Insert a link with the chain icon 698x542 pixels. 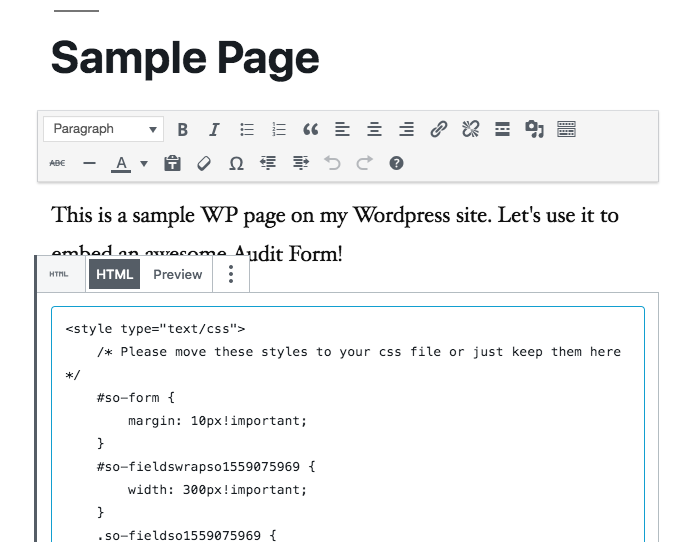pos(438,129)
